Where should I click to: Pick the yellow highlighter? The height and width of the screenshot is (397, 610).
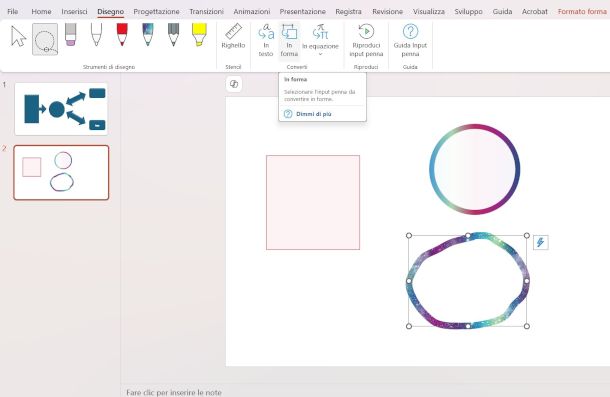199,35
